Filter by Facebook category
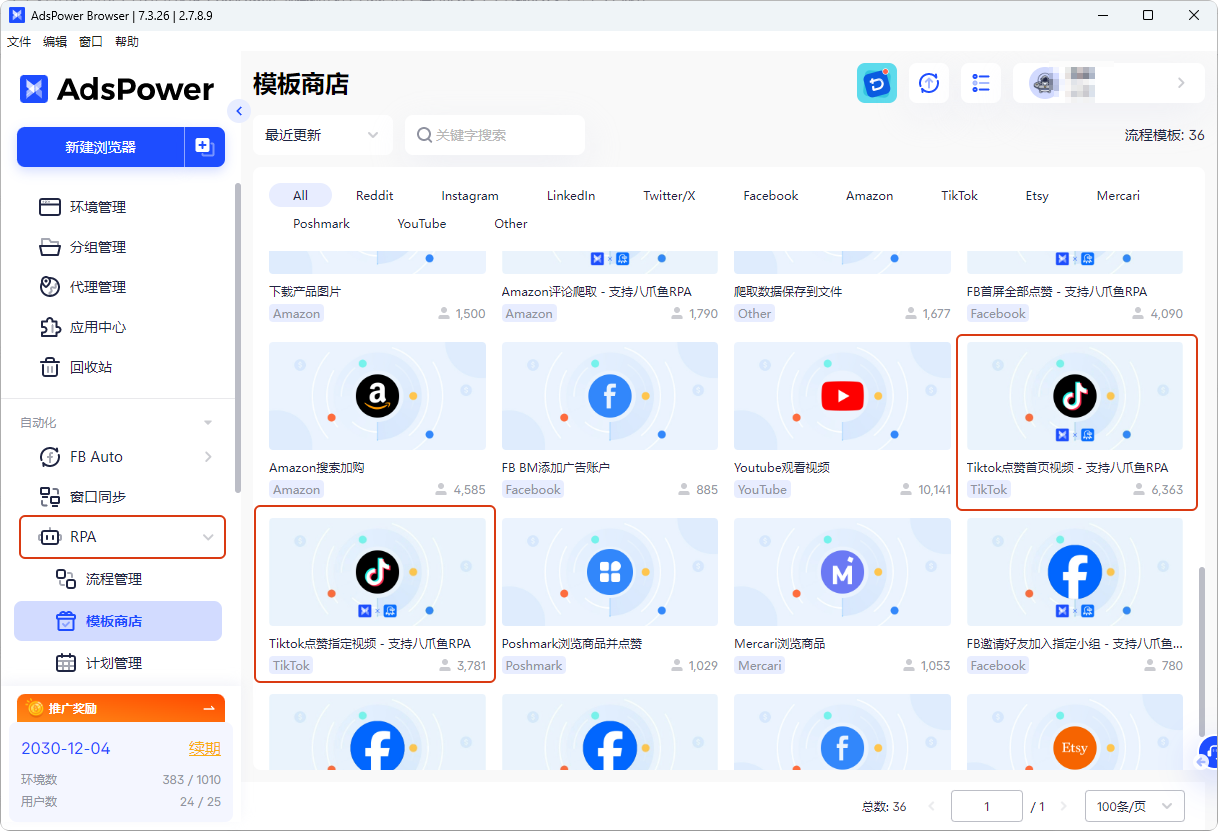 click(771, 195)
